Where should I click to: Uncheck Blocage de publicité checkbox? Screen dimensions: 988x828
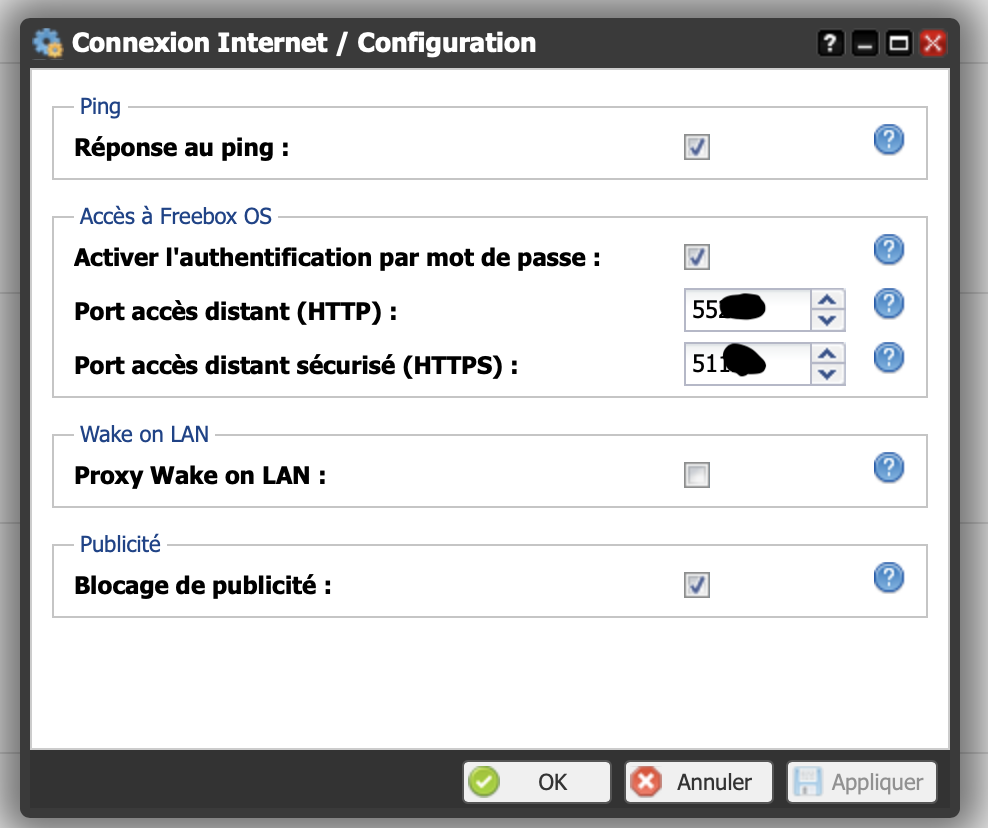pos(697,585)
